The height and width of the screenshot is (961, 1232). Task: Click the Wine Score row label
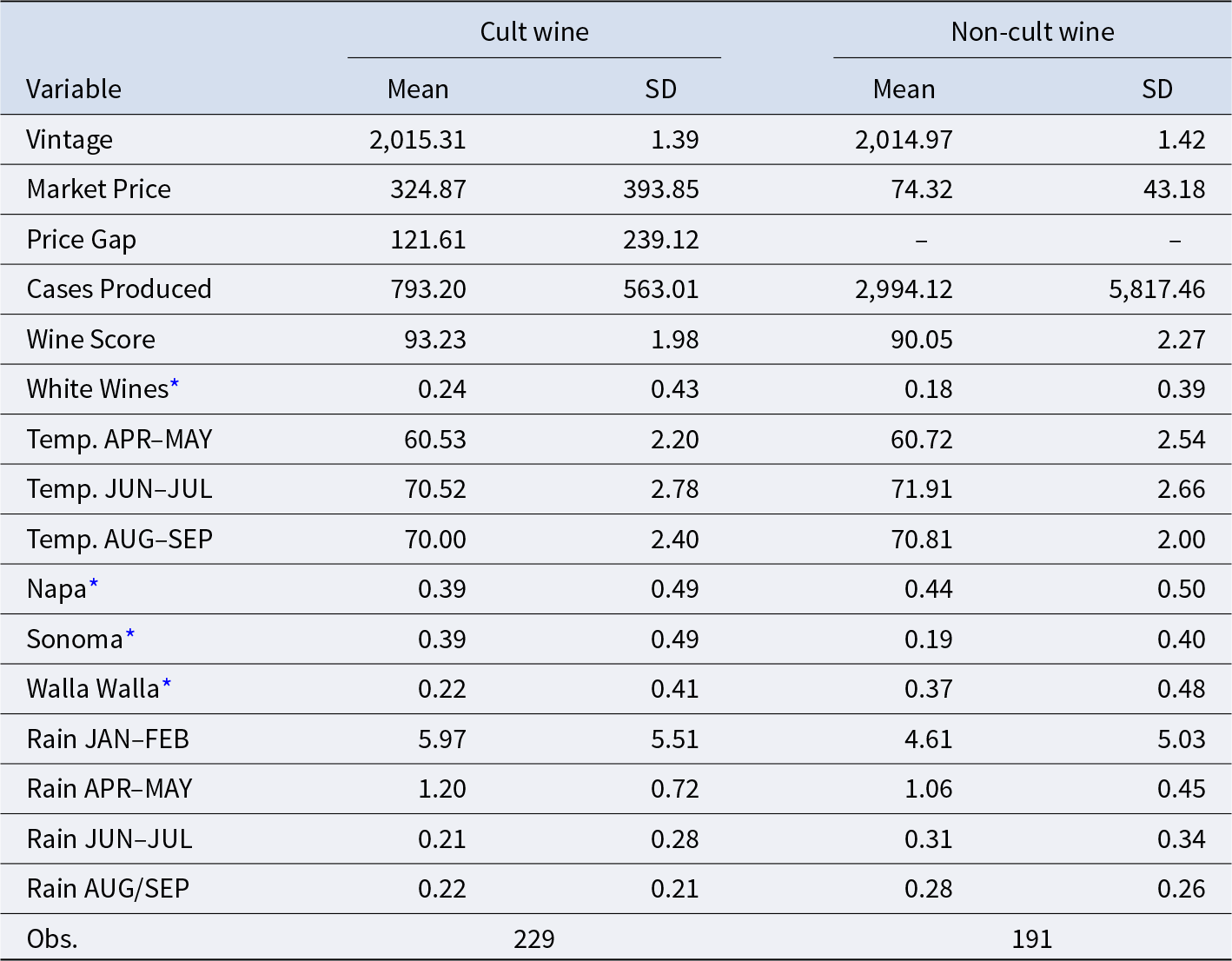[x=91, y=340]
